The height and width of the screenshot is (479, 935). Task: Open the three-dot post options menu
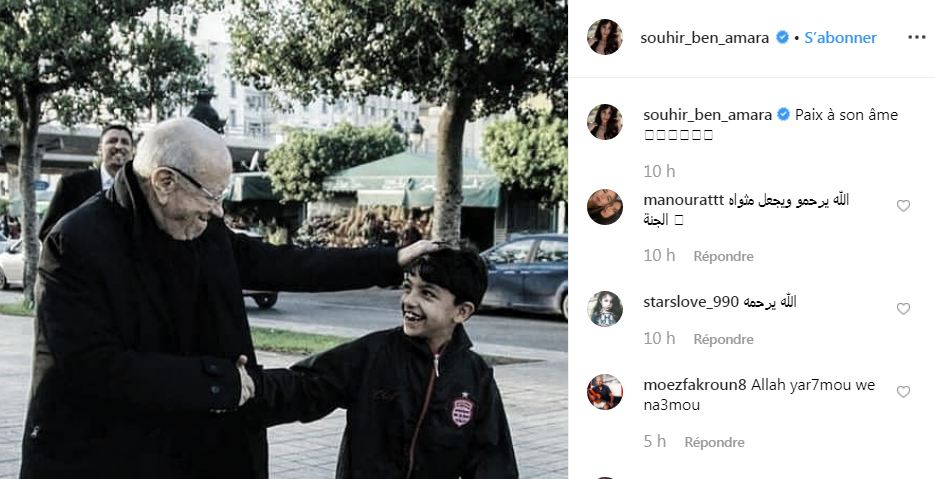pyautogui.click(x=917, y=37)
